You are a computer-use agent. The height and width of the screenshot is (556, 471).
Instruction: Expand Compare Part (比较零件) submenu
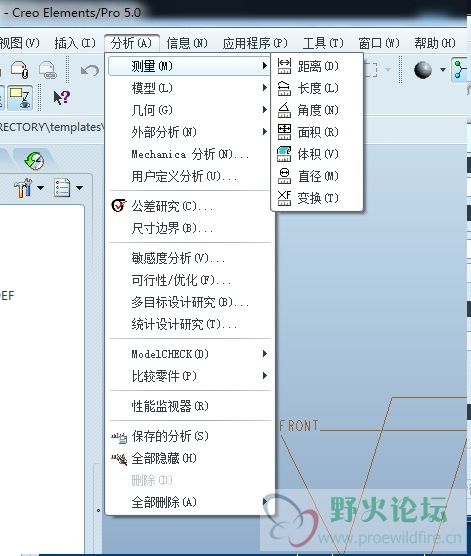(x=190, y=376)
